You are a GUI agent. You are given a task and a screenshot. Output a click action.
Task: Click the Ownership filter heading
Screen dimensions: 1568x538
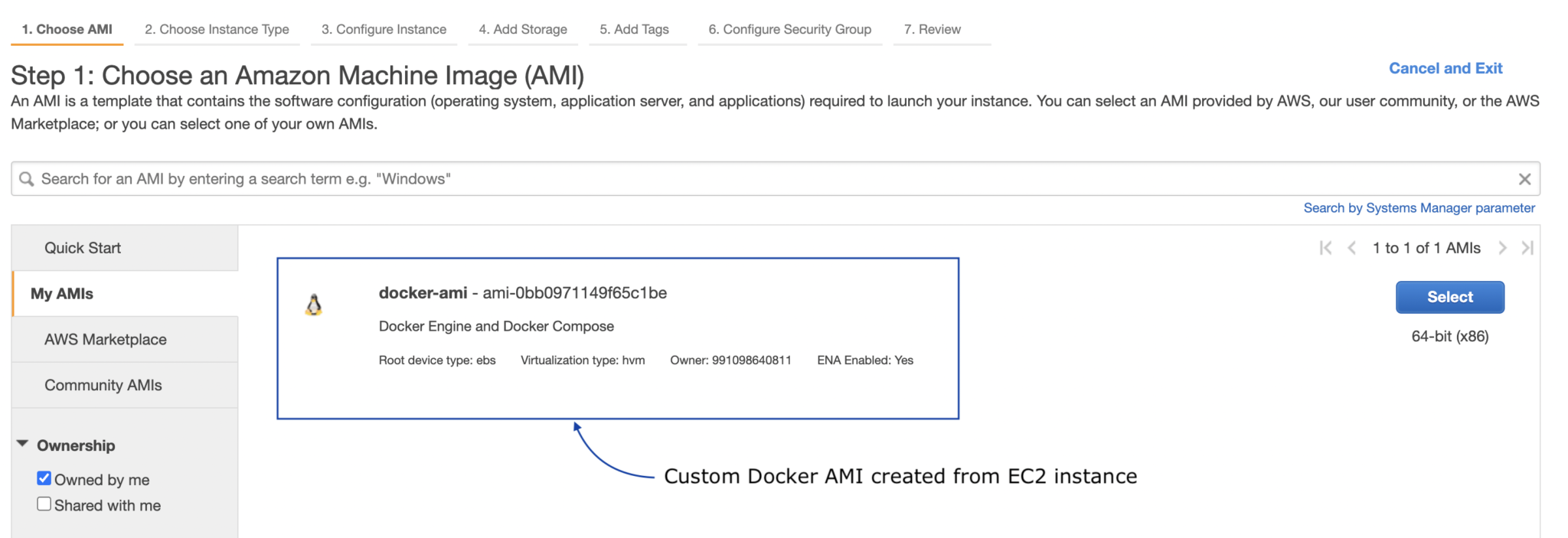[76, 445]
